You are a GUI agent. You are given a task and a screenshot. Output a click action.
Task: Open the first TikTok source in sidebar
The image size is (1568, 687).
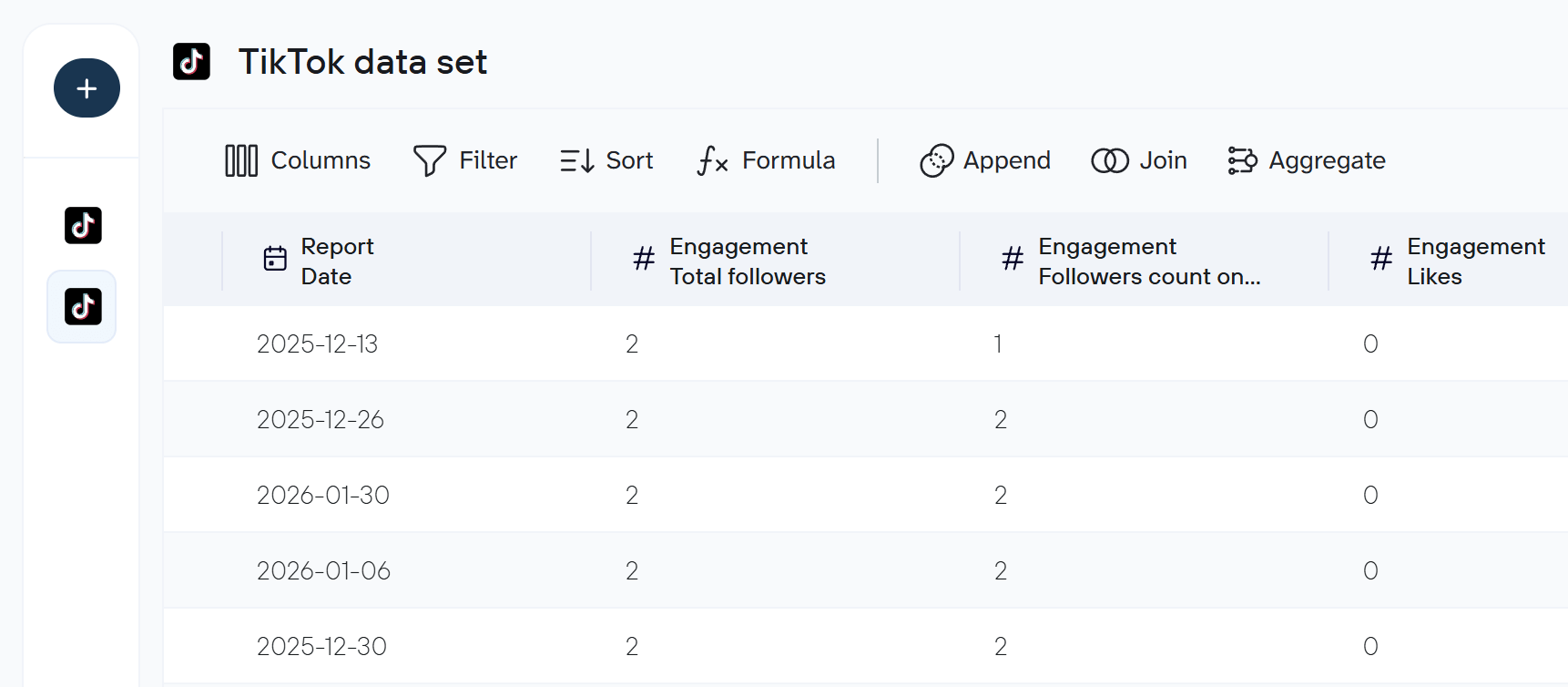83,225
